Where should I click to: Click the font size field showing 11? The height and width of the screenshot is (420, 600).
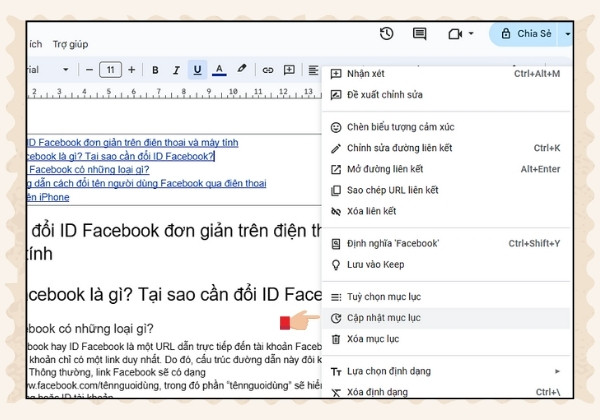pos(110,70)
